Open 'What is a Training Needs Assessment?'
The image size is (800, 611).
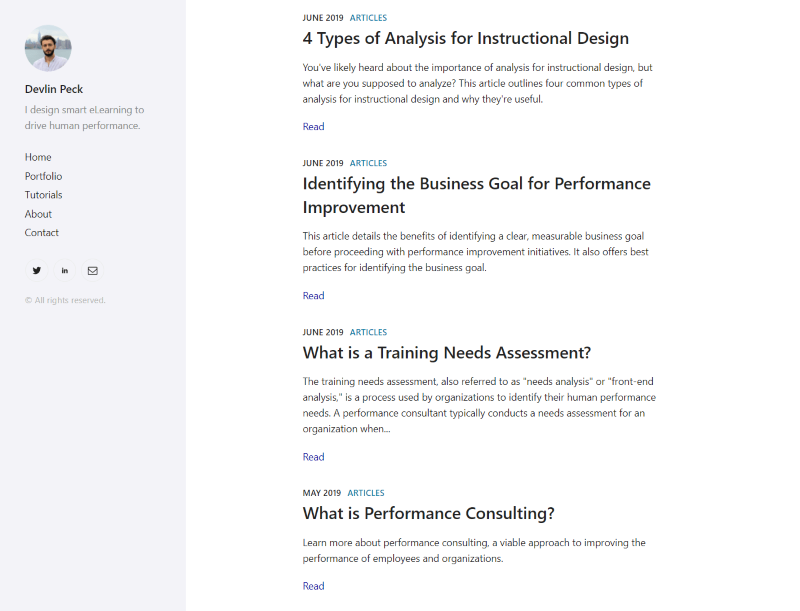(x=446, y=353)
